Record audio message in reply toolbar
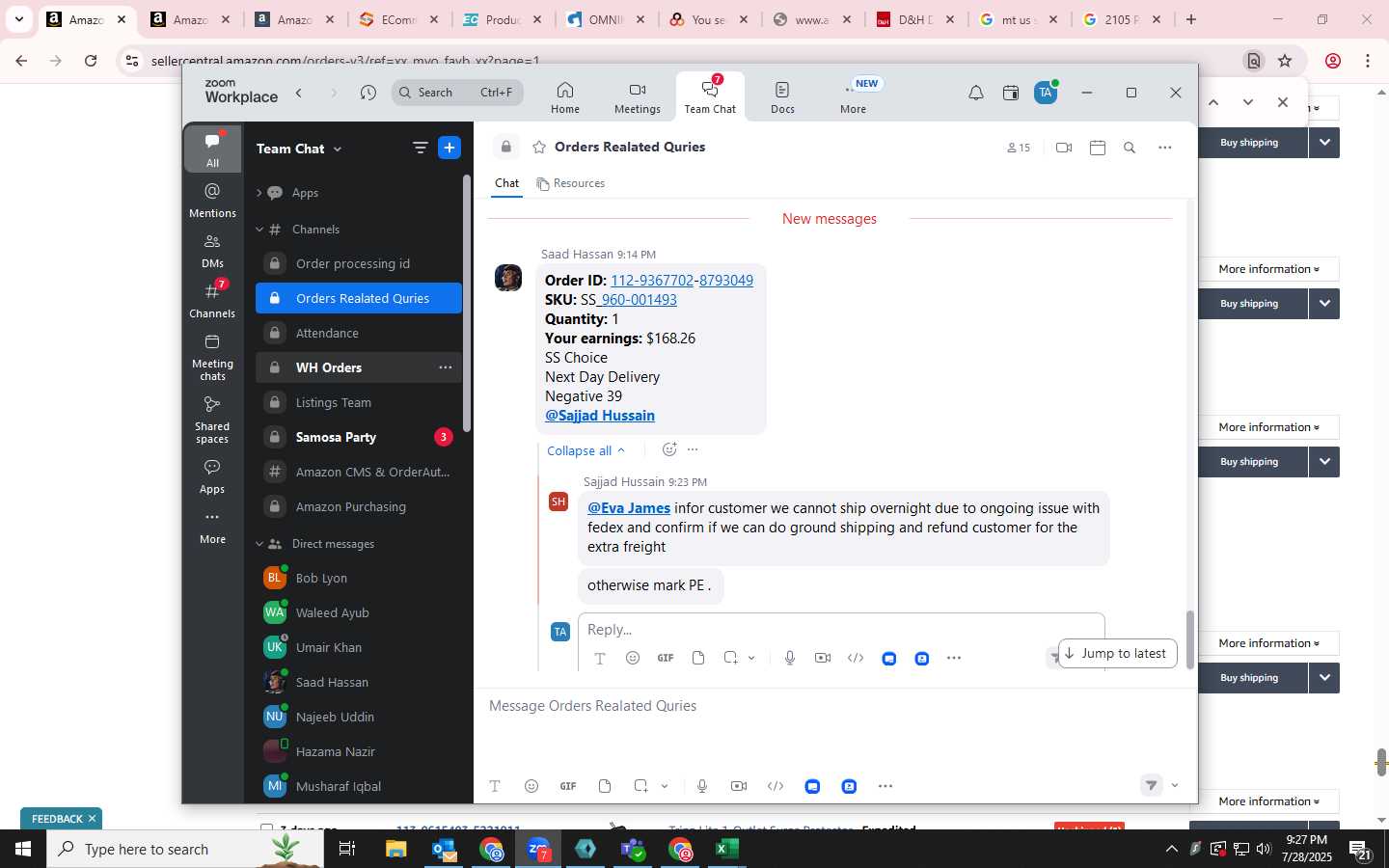1389x868 pixels. (x=790, y=658)
